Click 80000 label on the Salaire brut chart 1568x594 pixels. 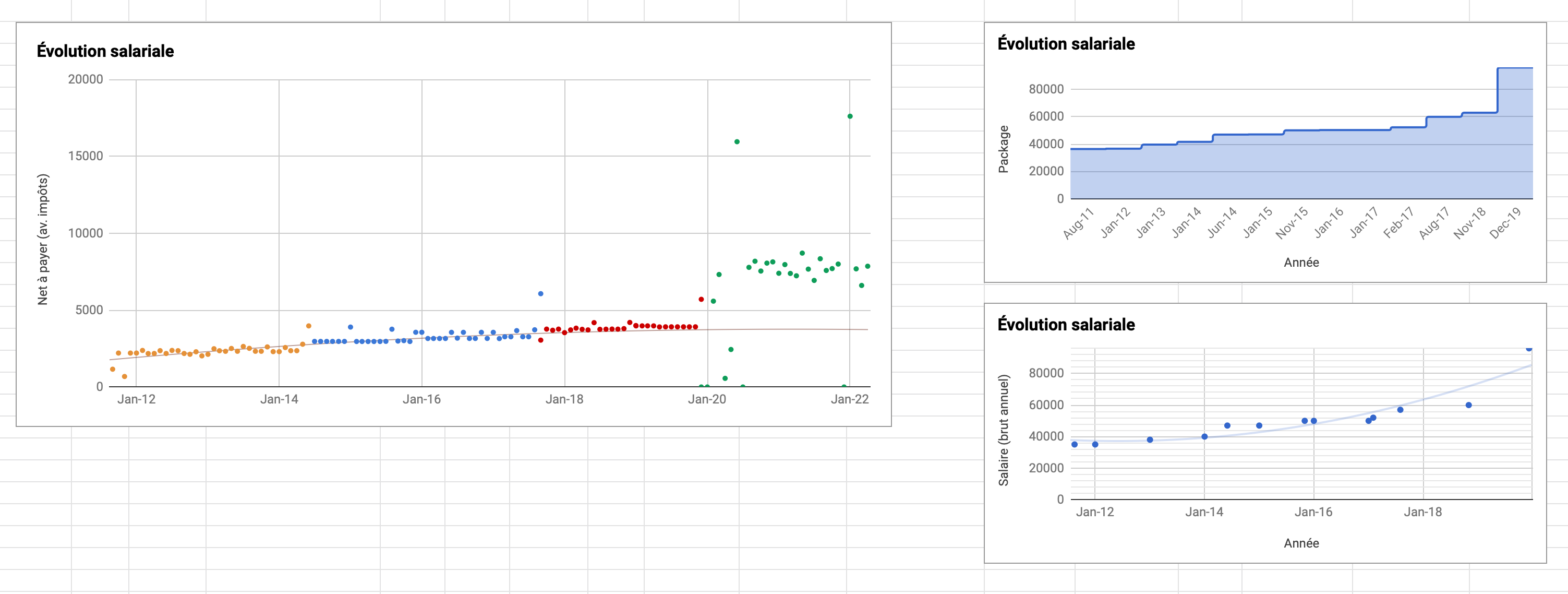[1046, 373]
